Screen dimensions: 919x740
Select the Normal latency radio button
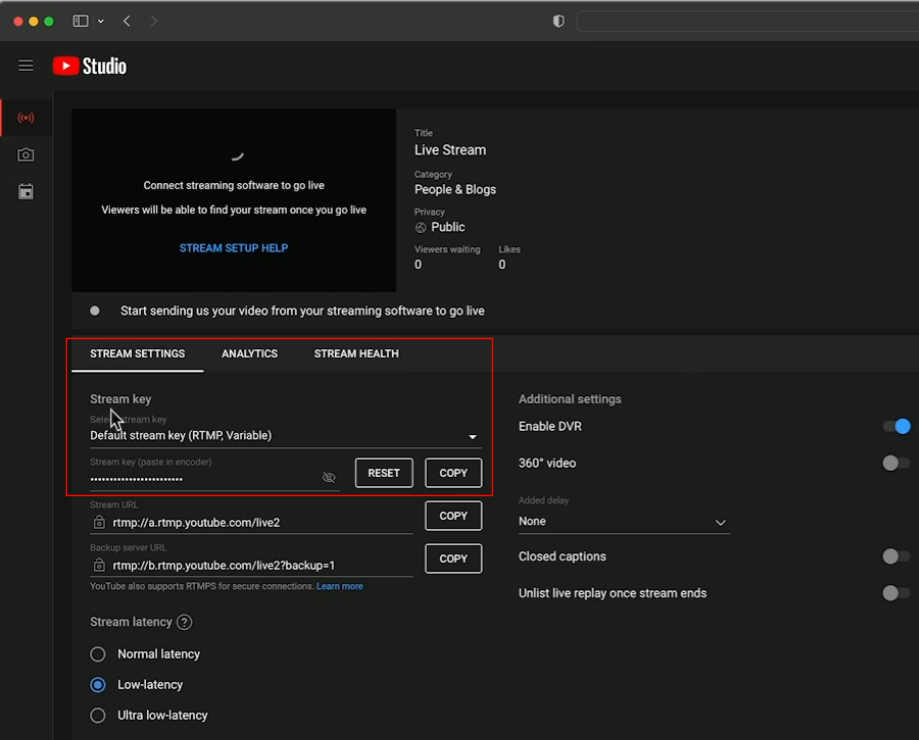(x=98, y=654)
